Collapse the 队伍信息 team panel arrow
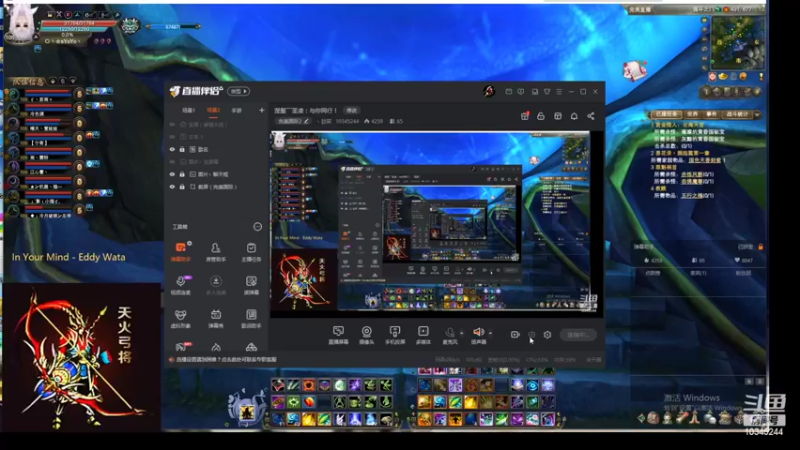The height and width of the screenshot is (450, 800). point(73,81)
